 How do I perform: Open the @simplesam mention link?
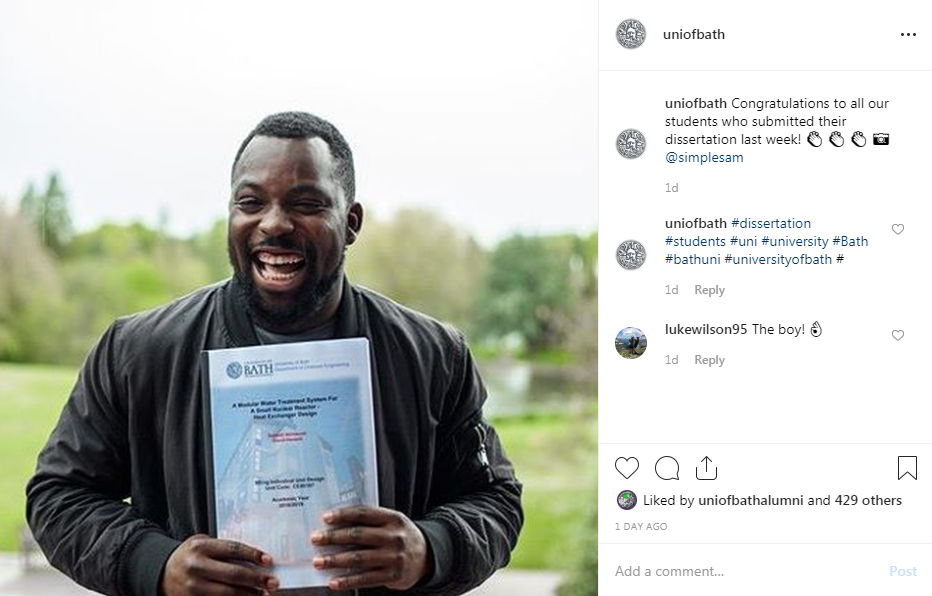704,157
